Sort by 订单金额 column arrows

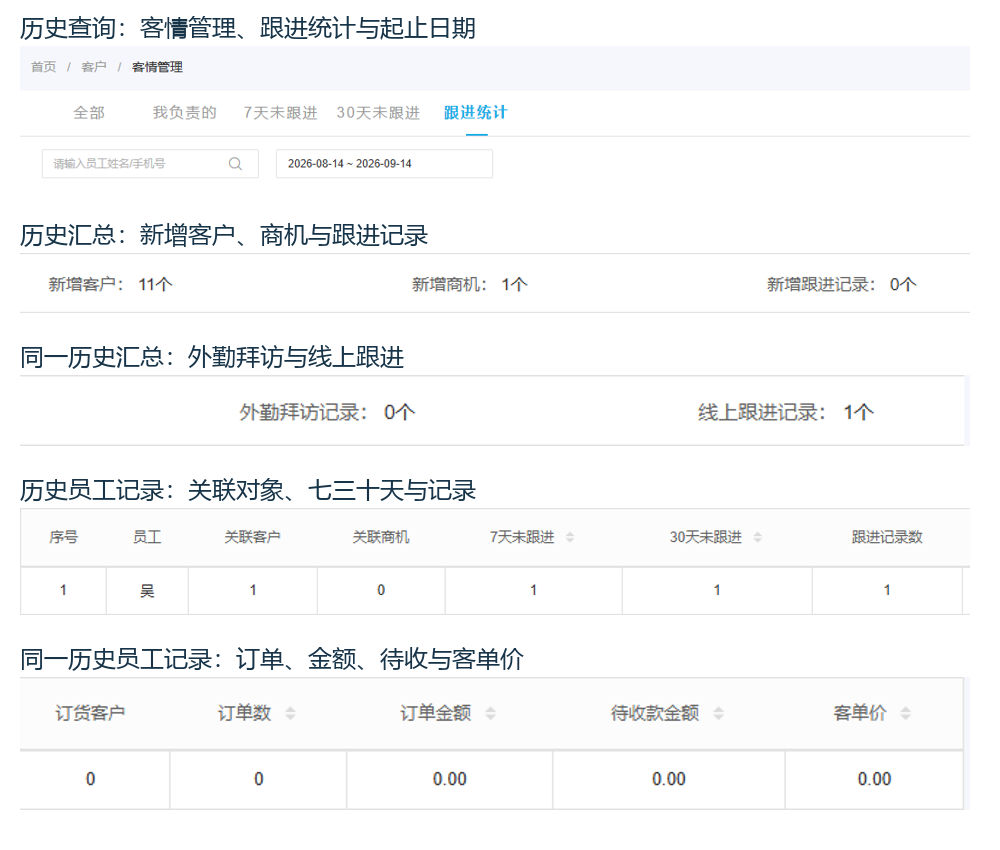490,713
